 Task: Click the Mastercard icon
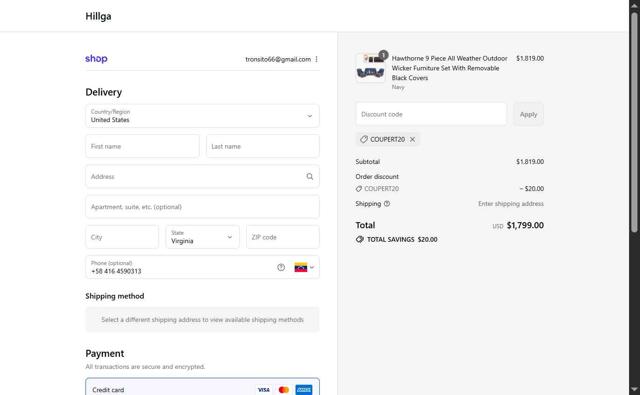click(x=284, y=390)
